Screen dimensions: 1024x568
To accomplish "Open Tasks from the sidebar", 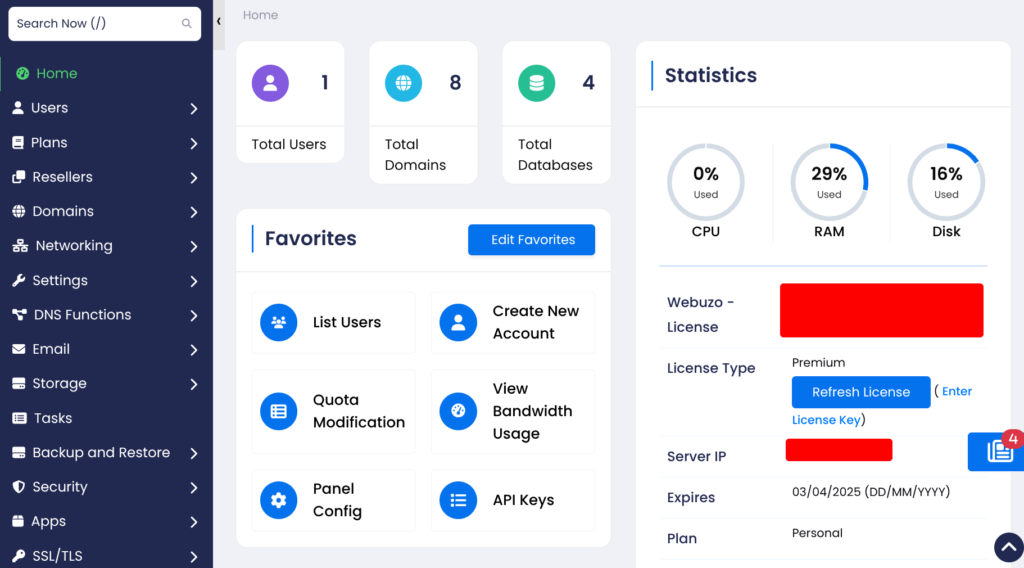I will point(52,418).
